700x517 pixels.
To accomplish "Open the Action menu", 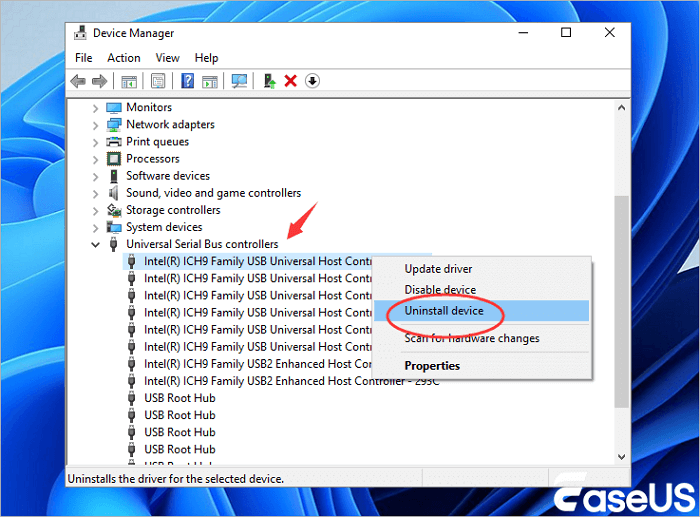I will [x=124, y=58].
